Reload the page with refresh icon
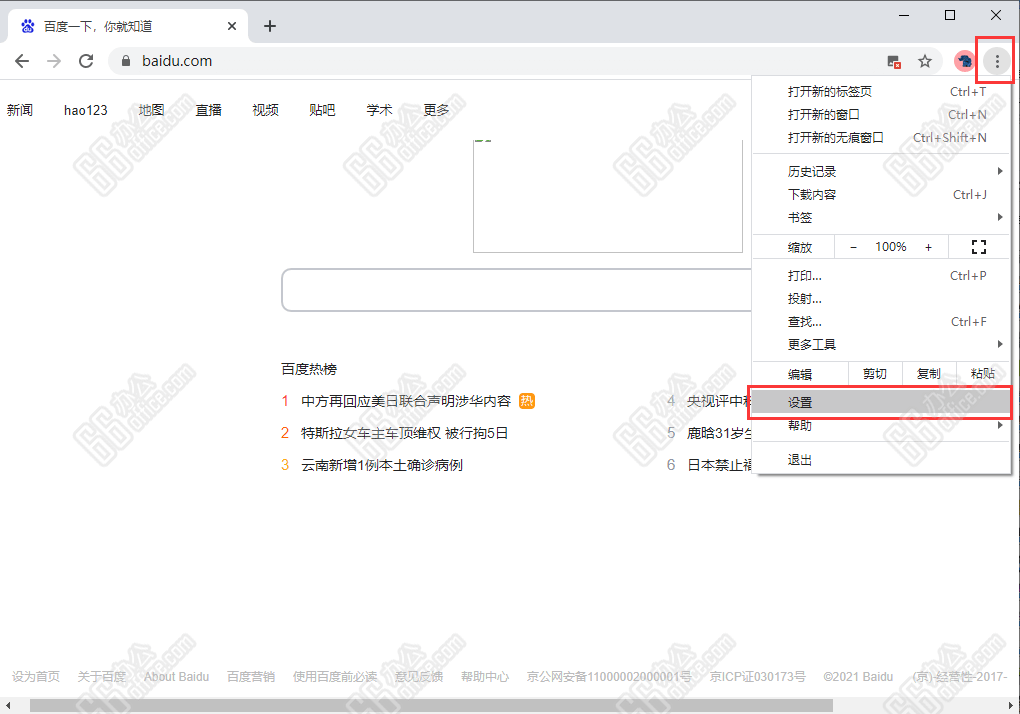 [x=86, y=61]
